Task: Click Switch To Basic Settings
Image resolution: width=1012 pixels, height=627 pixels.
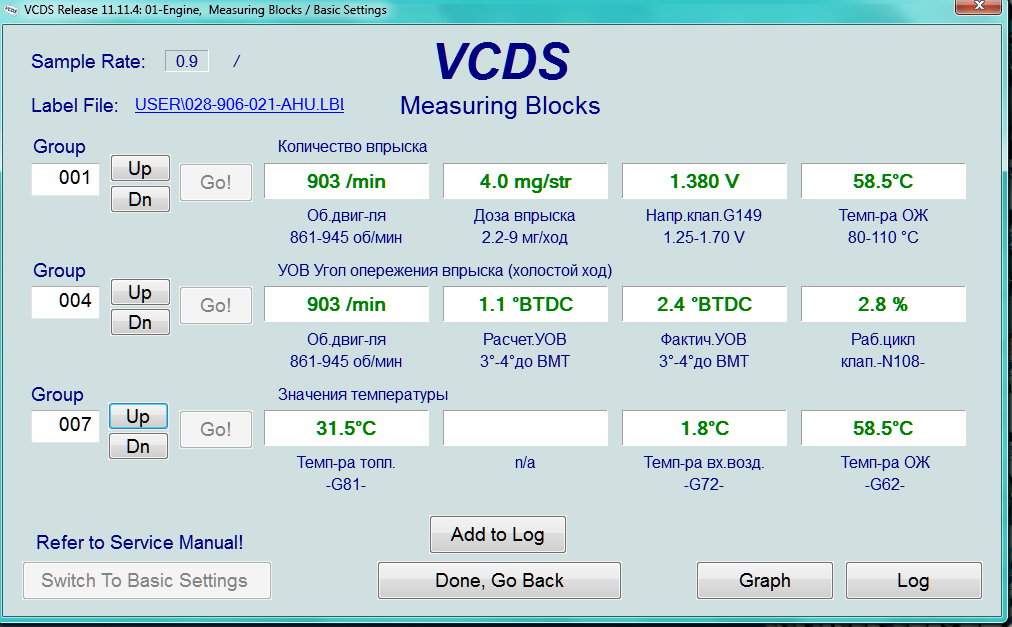Action: tap(146, 580)
